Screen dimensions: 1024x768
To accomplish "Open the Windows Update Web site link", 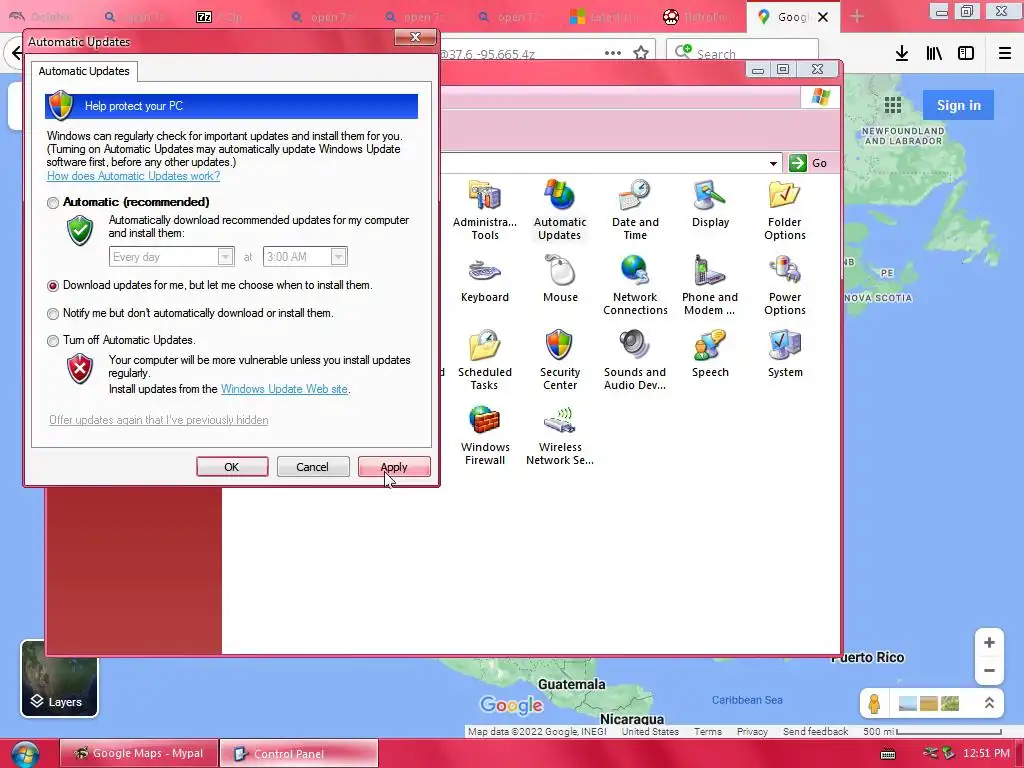I will 284,389.
